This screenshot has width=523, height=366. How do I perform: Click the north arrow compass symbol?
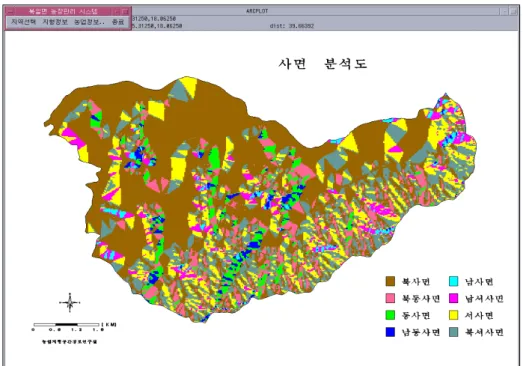coord(70,303)
